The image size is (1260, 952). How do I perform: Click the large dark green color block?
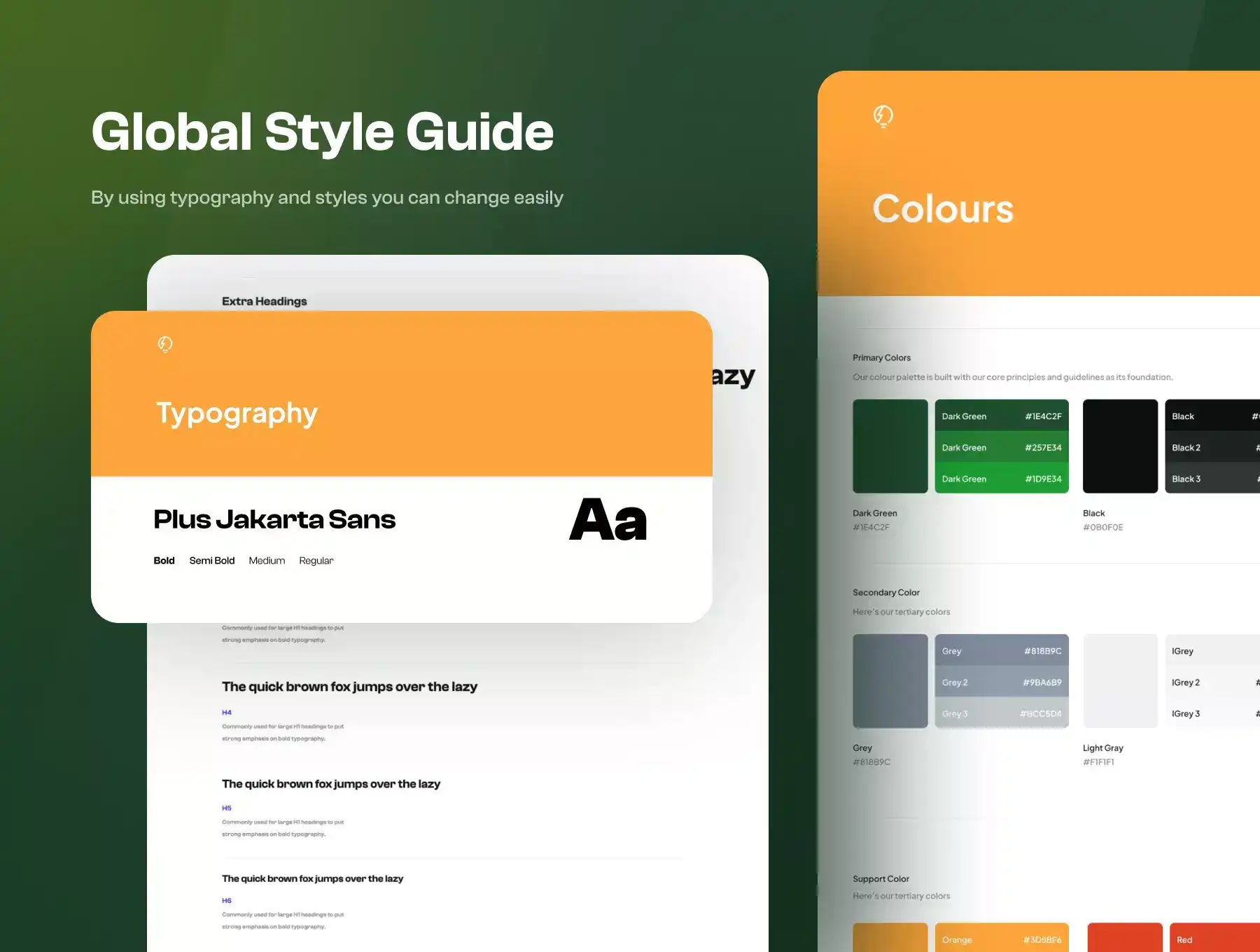(890, 447)
